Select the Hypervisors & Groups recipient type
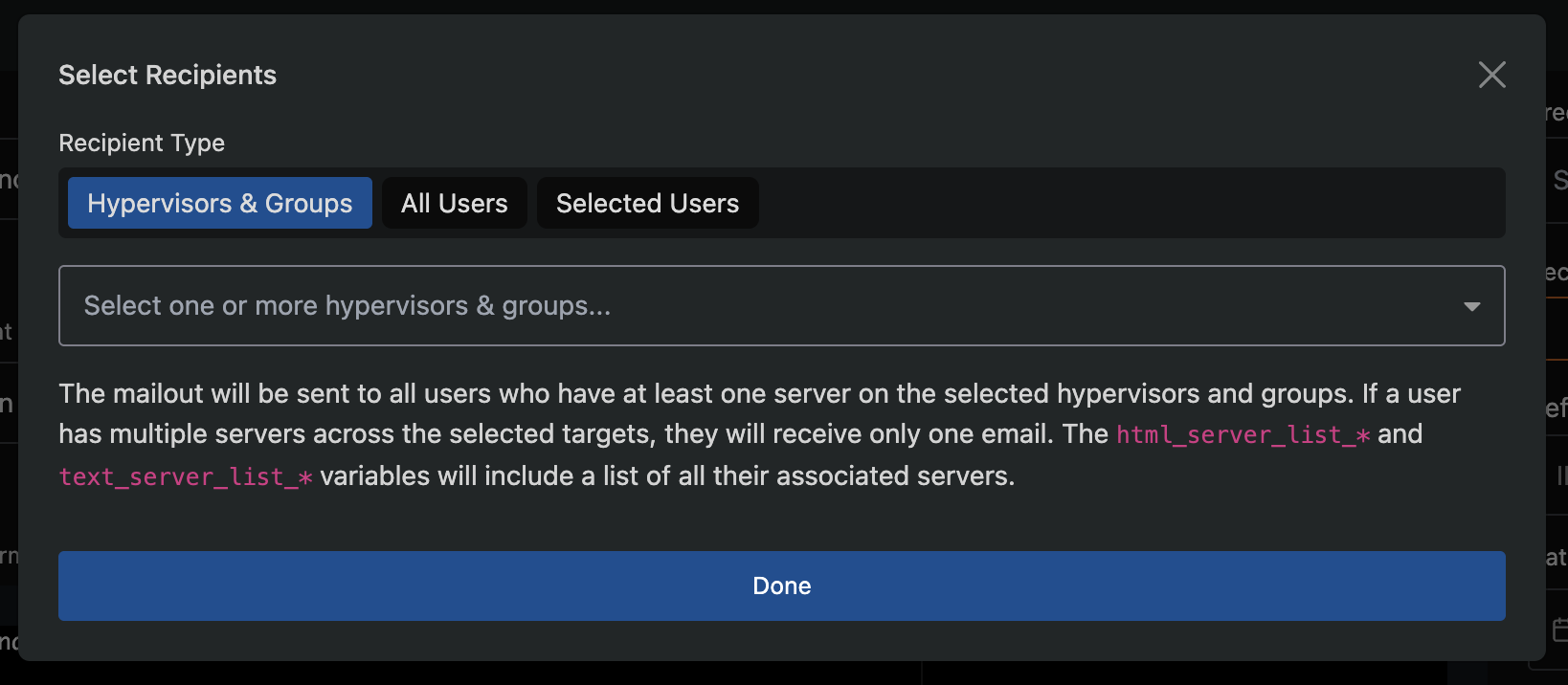The height and width of the screenshot is (685, 1568). click(x=220, y=203)
